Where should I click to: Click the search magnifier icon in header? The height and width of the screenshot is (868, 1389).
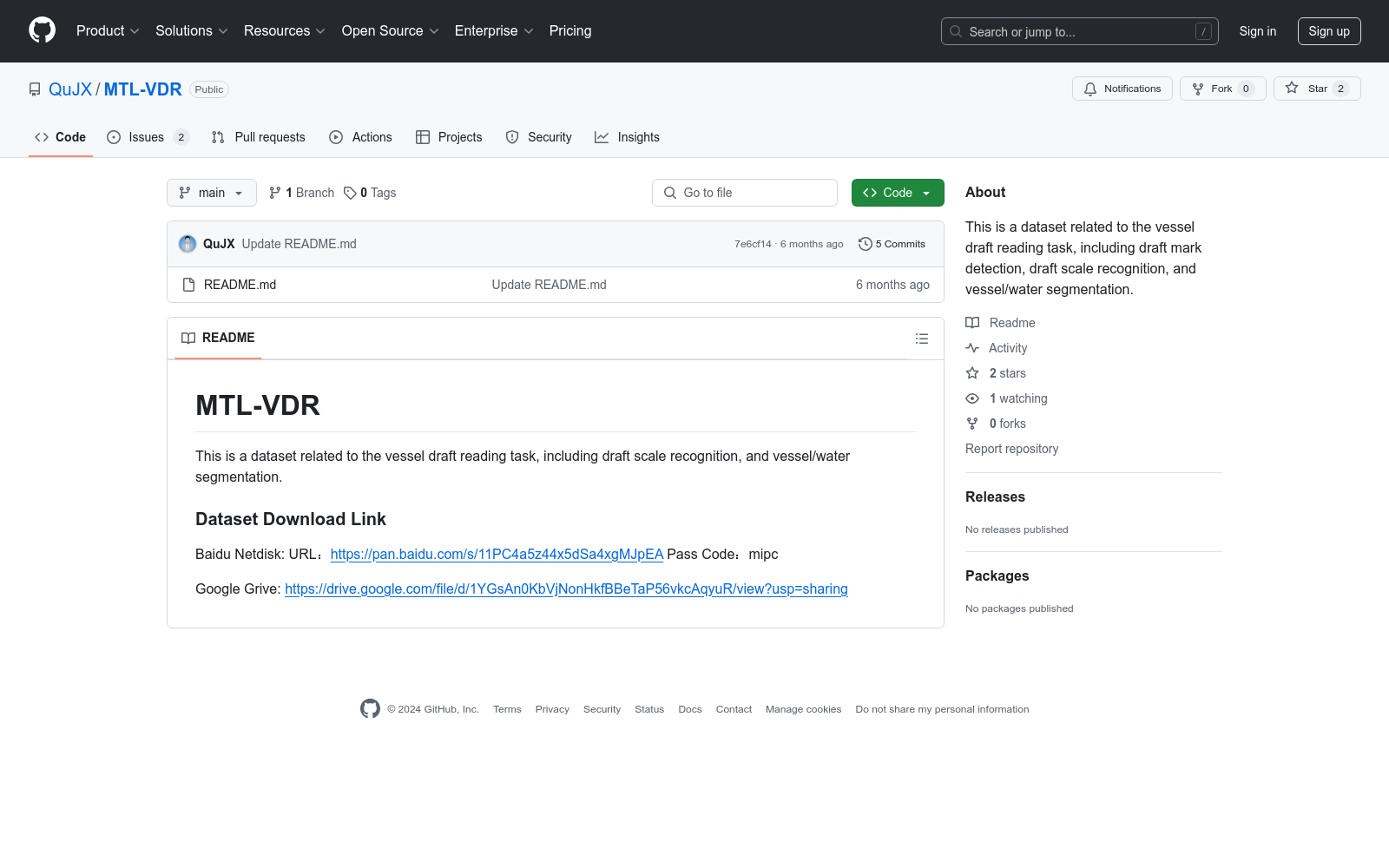coord(956,31)
